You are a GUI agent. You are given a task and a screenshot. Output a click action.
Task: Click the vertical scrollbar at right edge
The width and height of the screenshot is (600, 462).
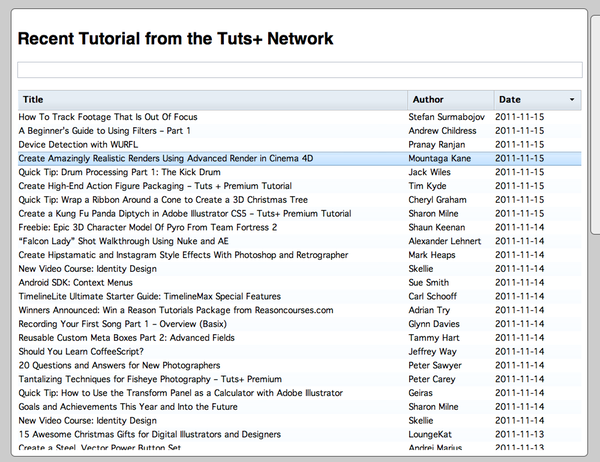[x=595, y=124]
